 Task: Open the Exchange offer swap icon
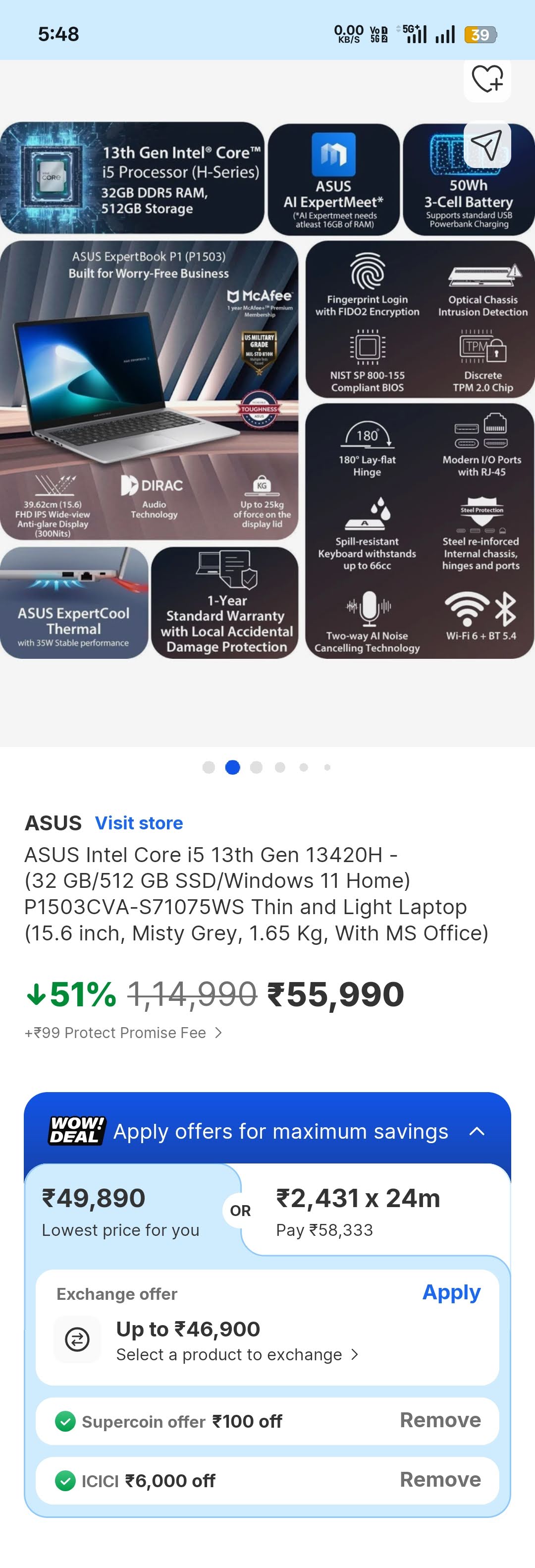pyautogui.click(x=77, y=1339)
